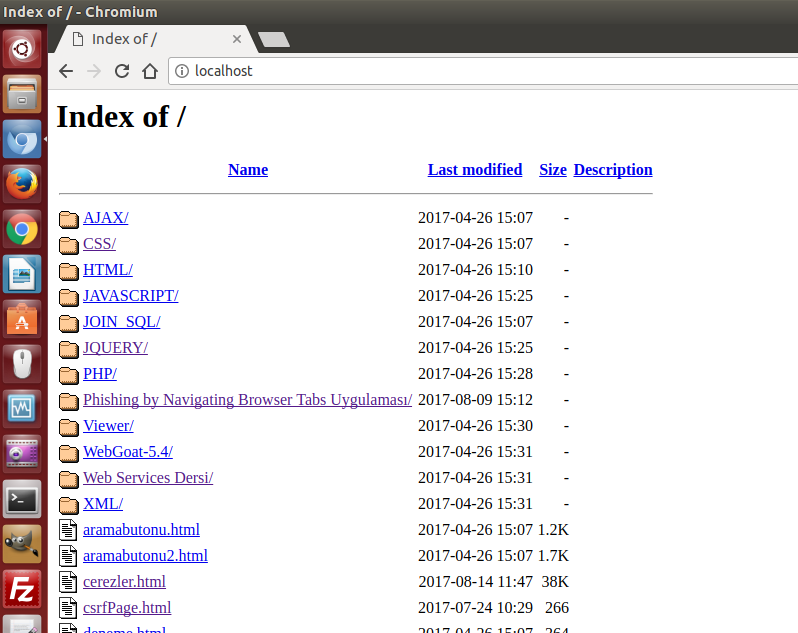Open the AJAX/ directory

pyautogui.click(x=106, y=218)
